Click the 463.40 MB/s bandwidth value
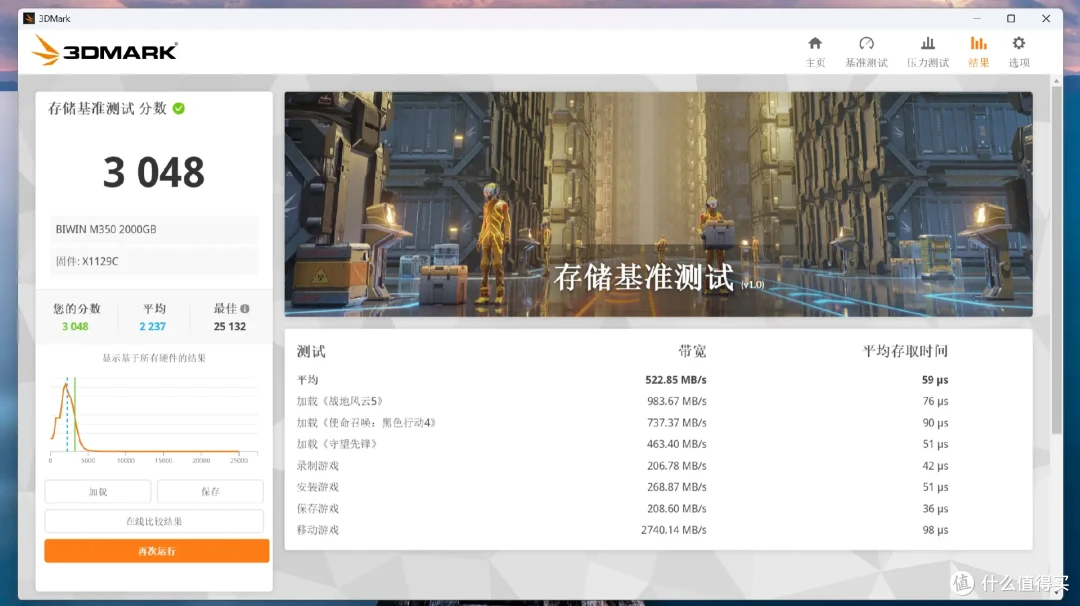 click(676, 444)
